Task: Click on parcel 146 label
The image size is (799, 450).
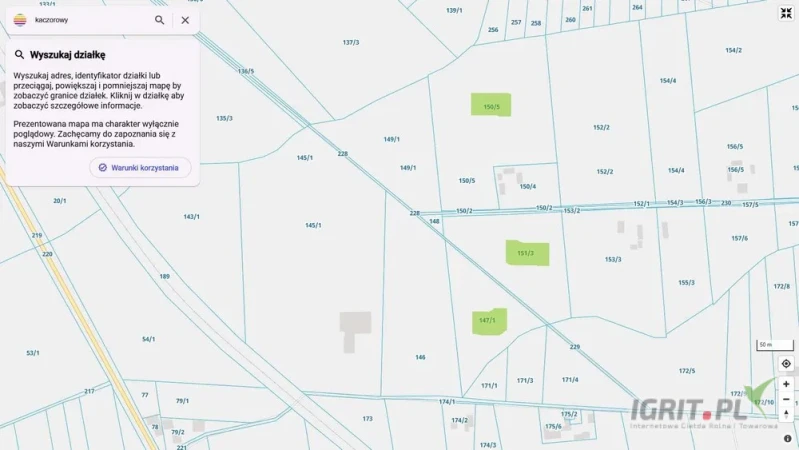Action: pyautogui.click(x=420, y=357)
